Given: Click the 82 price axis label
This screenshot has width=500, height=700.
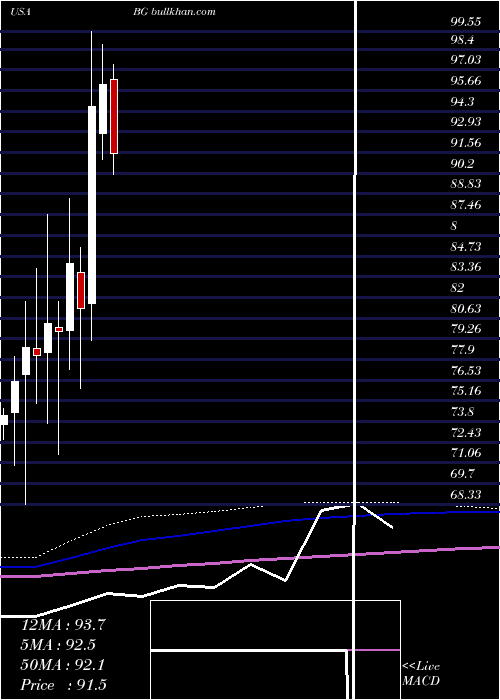Looking at the screenshot, I should pos(457,288).
